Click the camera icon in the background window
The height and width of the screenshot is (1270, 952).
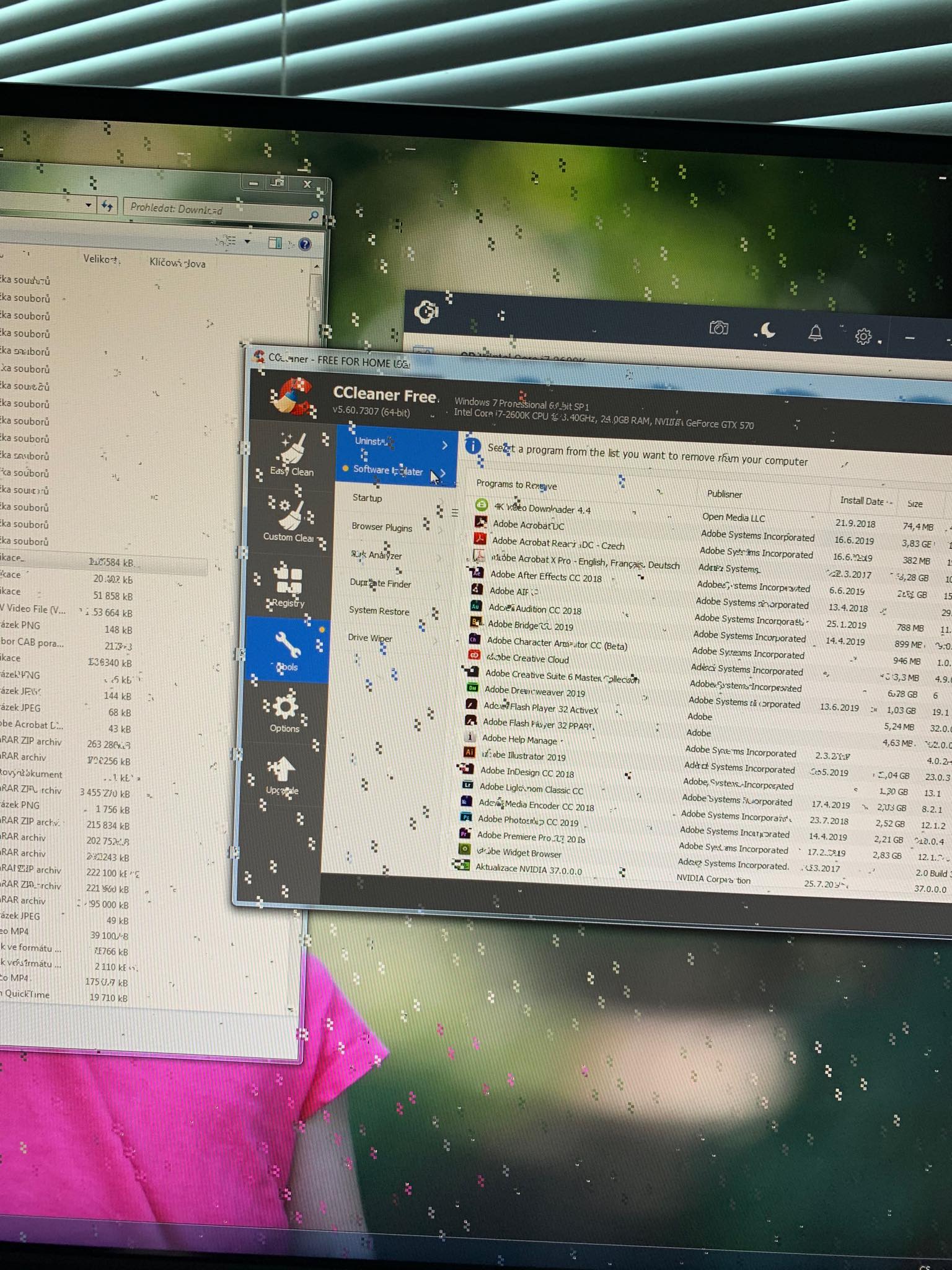coord(718,327)
